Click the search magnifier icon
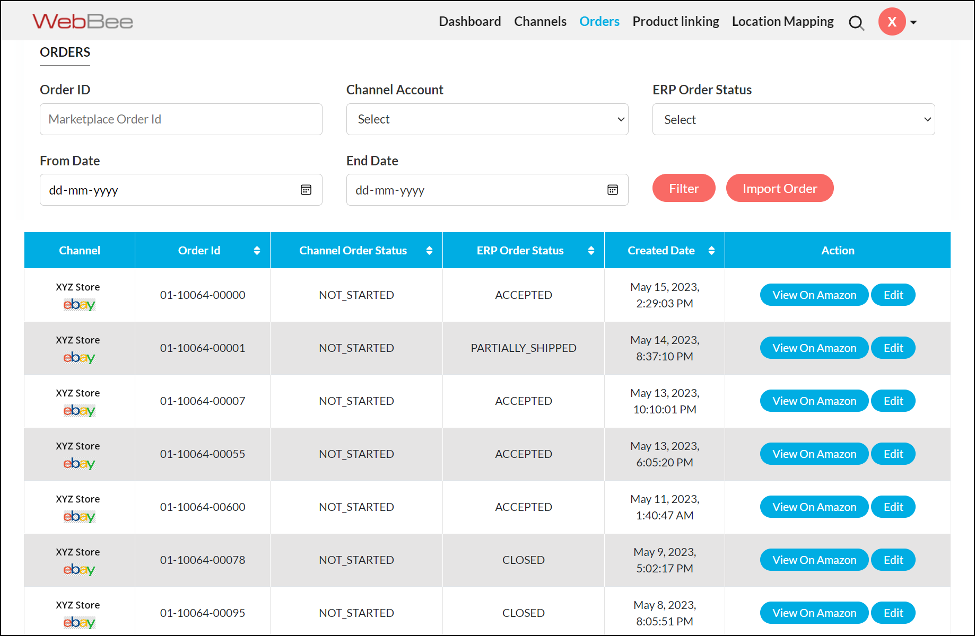 [856, 23]
